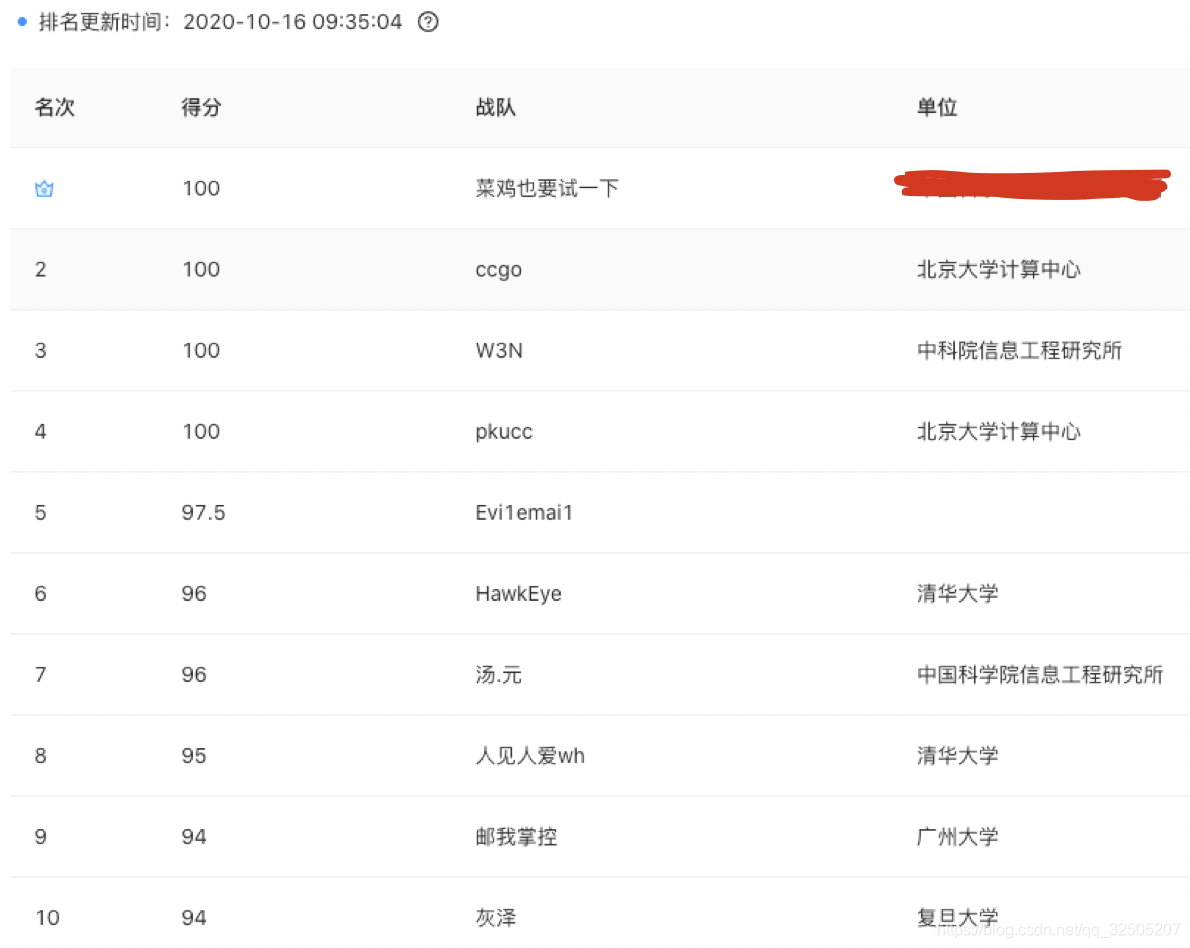Select team name 邮我掌控
Viewport: 1190px width, 948px height.
point(516,837)
